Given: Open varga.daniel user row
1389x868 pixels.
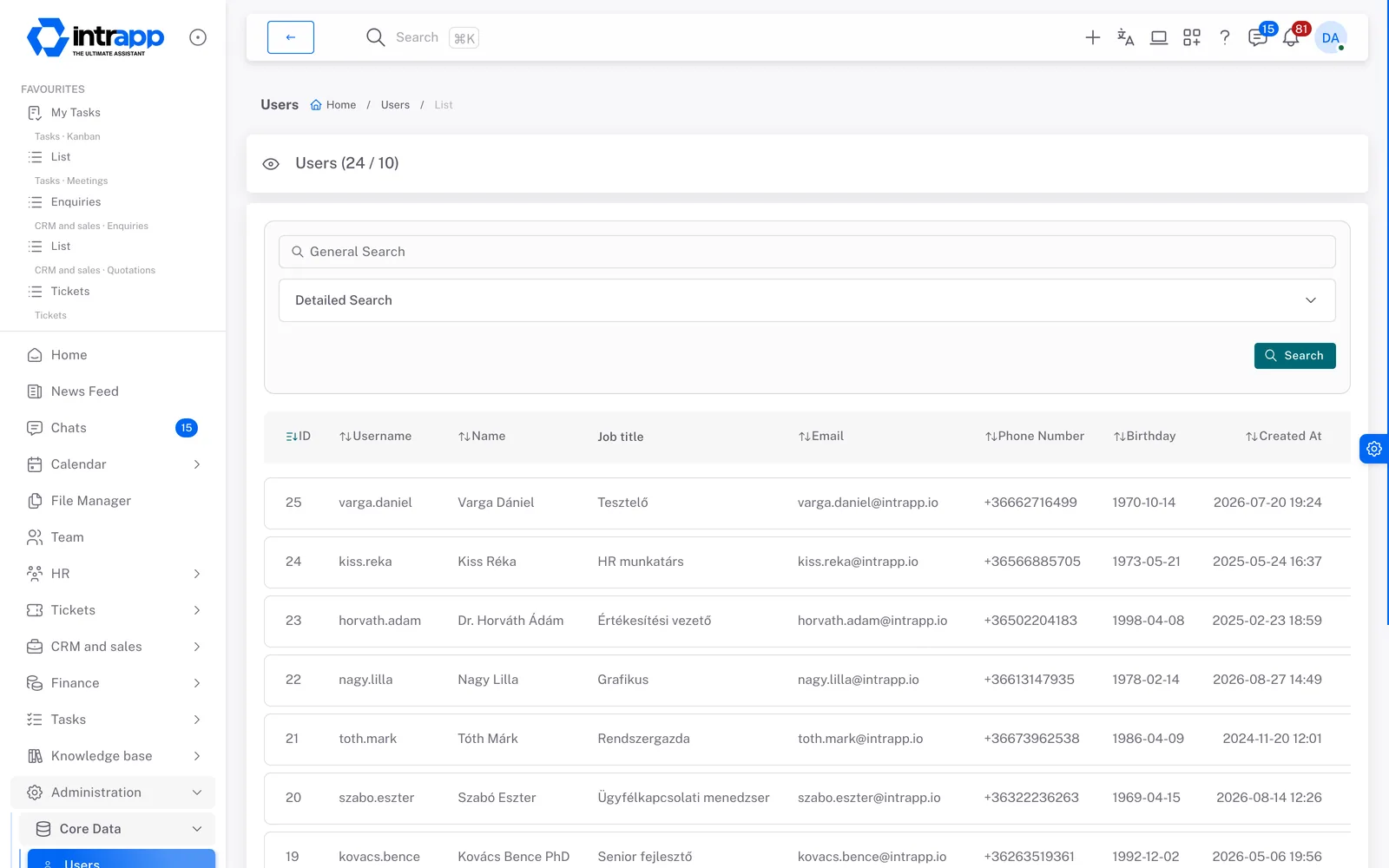Looking at the screenshot, I should tap(807, 503).
